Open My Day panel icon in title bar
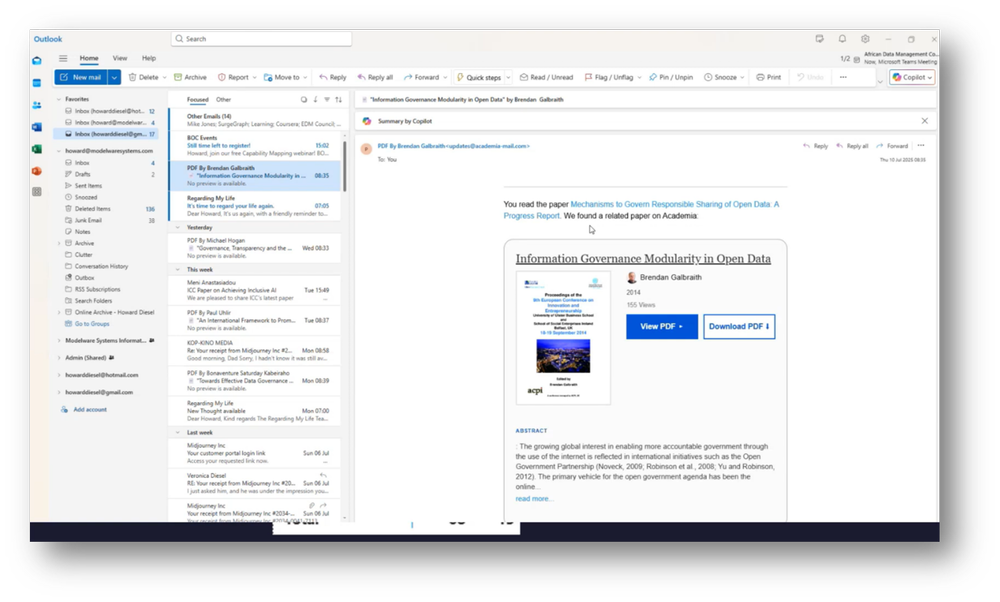Screen dimensions: 1000x602 (820, 39)
